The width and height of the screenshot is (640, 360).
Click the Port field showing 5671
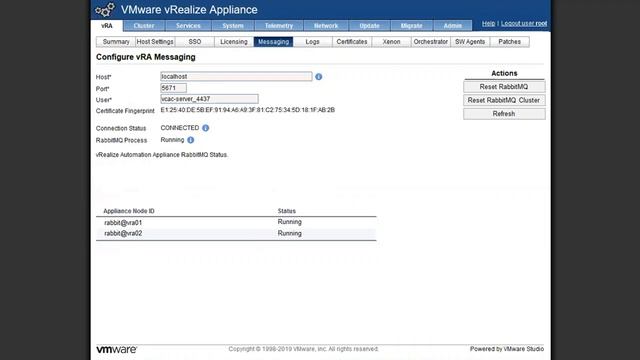click(173, 88)
